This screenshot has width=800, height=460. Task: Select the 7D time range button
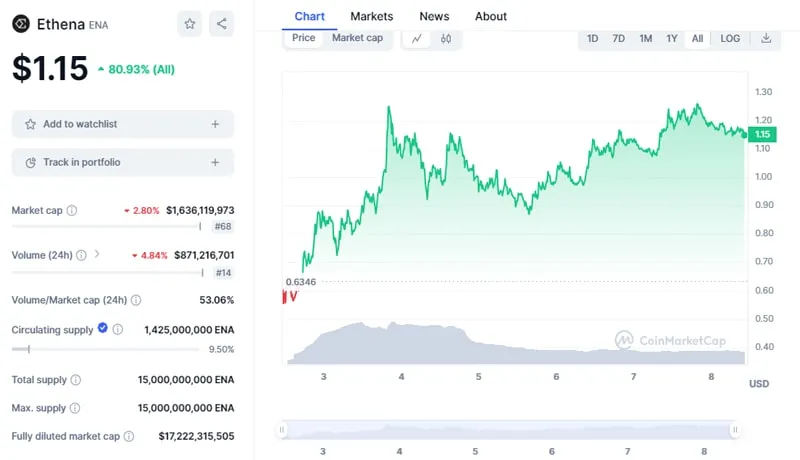coord(619,39)
